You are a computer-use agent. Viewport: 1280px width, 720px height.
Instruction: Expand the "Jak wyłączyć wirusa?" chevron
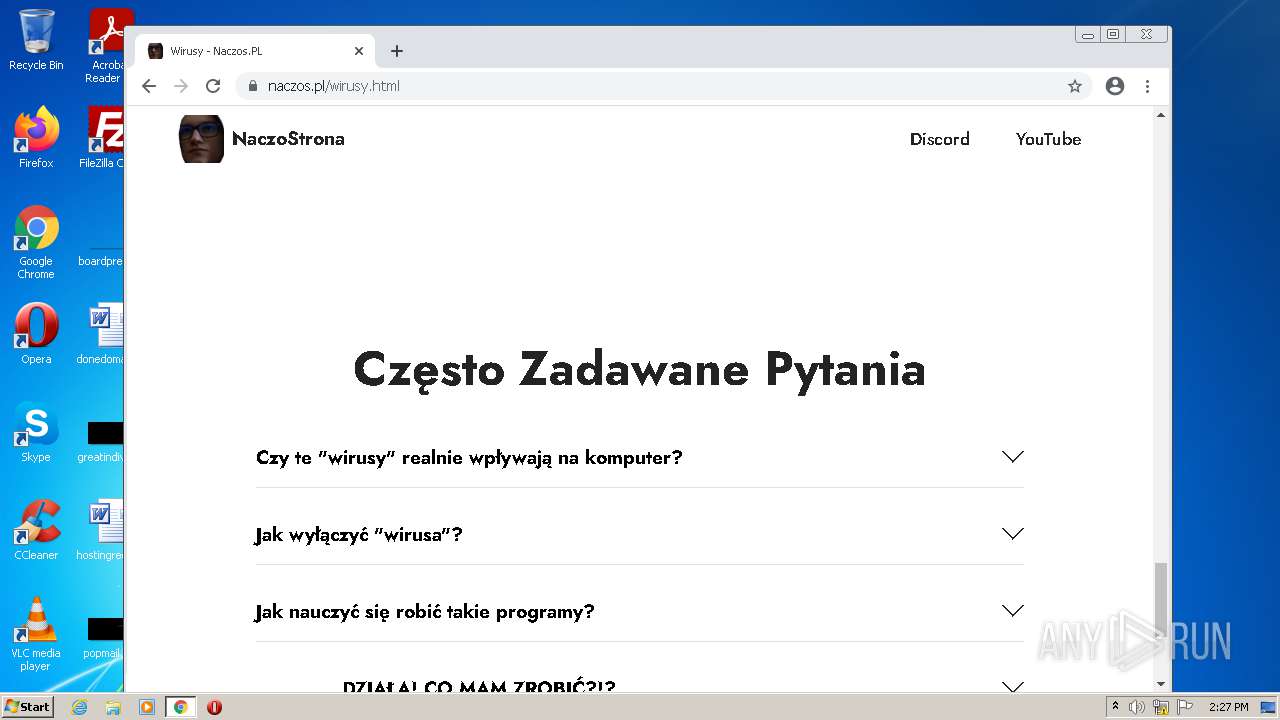tap(1013, 534)
